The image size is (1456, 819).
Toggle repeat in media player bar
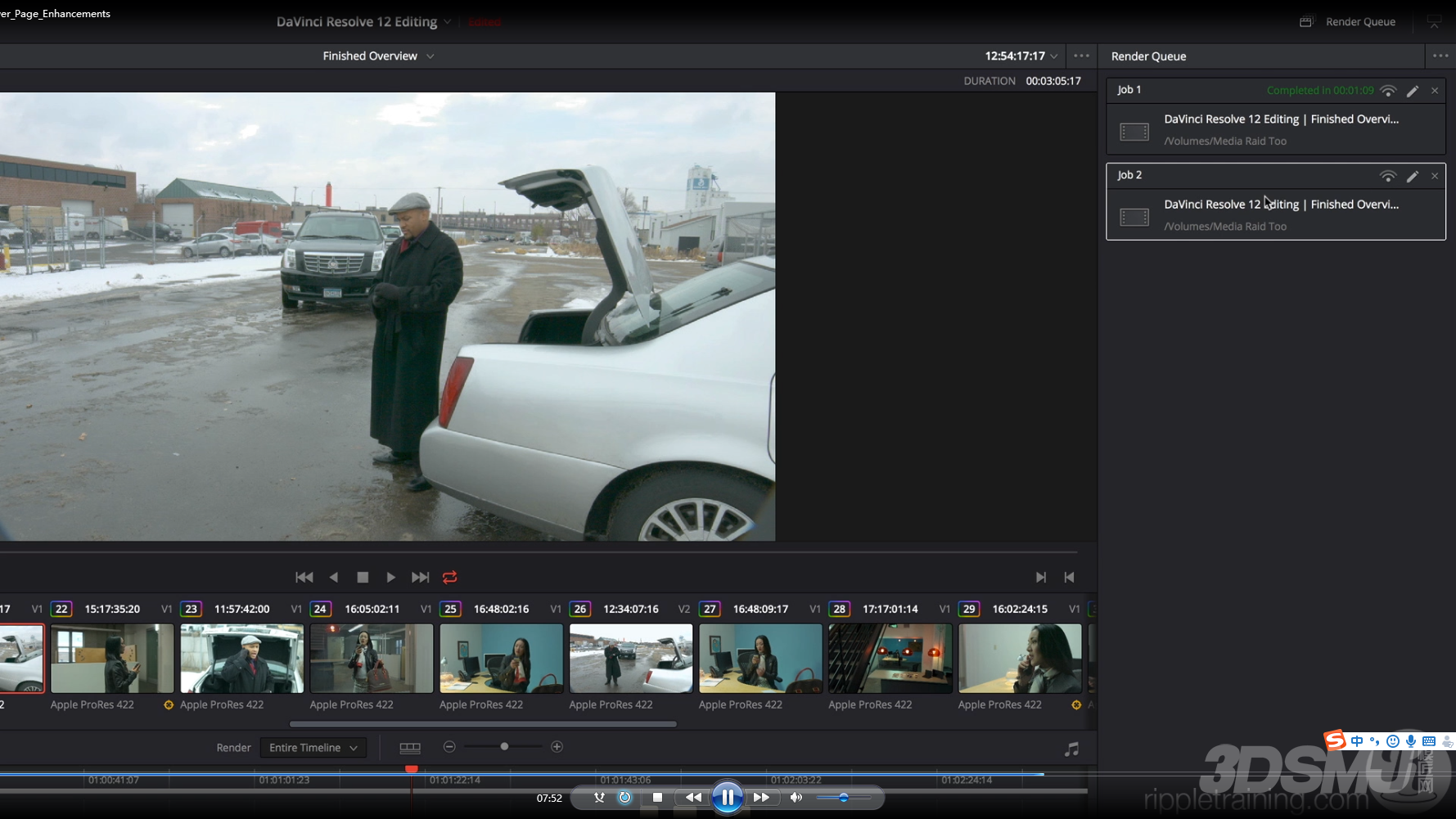point(624,797)
